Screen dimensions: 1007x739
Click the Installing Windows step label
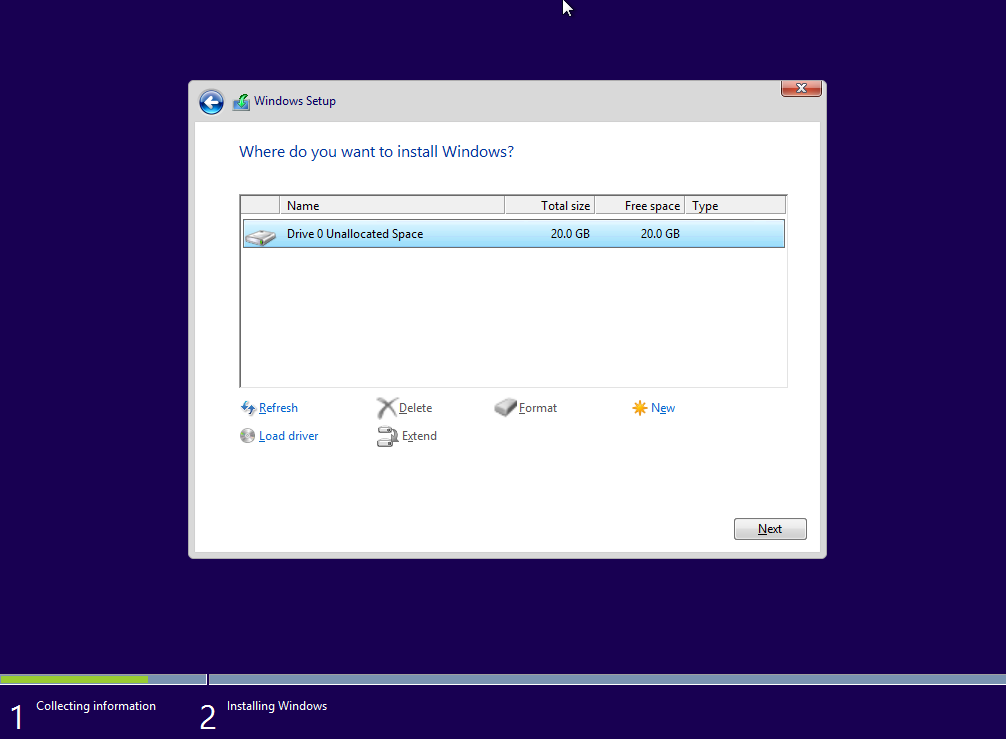click(277, 706)
